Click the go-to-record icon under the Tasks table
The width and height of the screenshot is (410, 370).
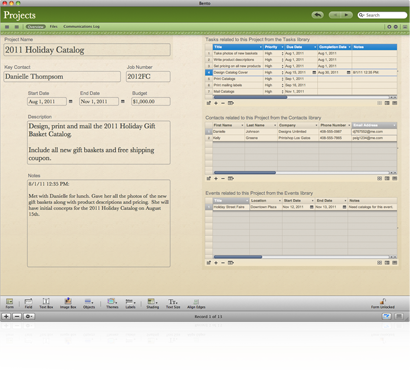(x=208, y=103)
